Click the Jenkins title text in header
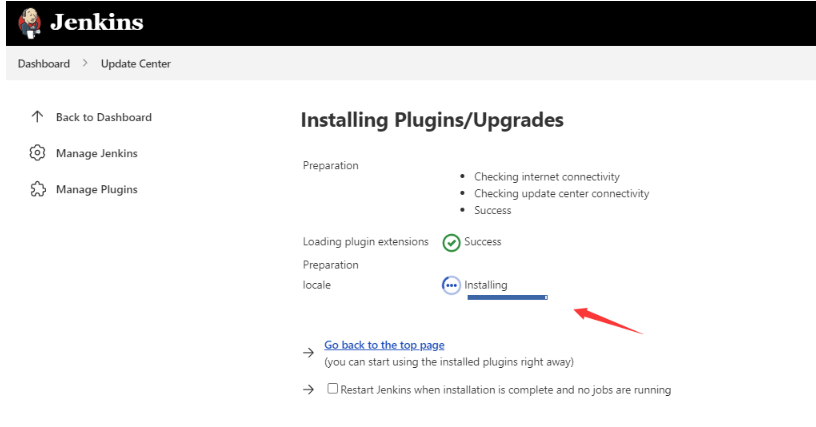Viewport: 816px width, 427px height. (x=97, y=22)
